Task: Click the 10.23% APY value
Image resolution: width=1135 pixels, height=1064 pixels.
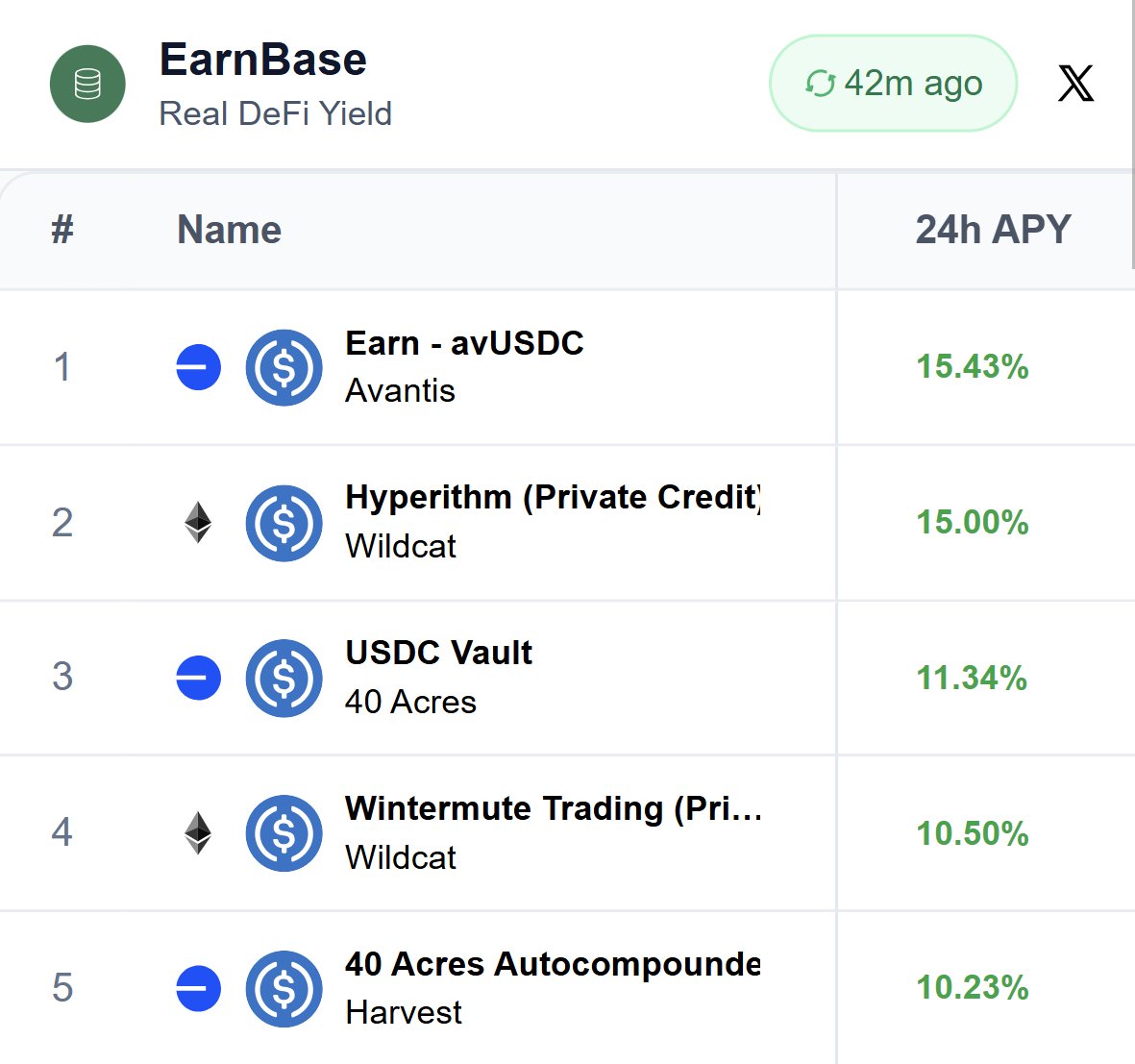Action: coord(973,987)
